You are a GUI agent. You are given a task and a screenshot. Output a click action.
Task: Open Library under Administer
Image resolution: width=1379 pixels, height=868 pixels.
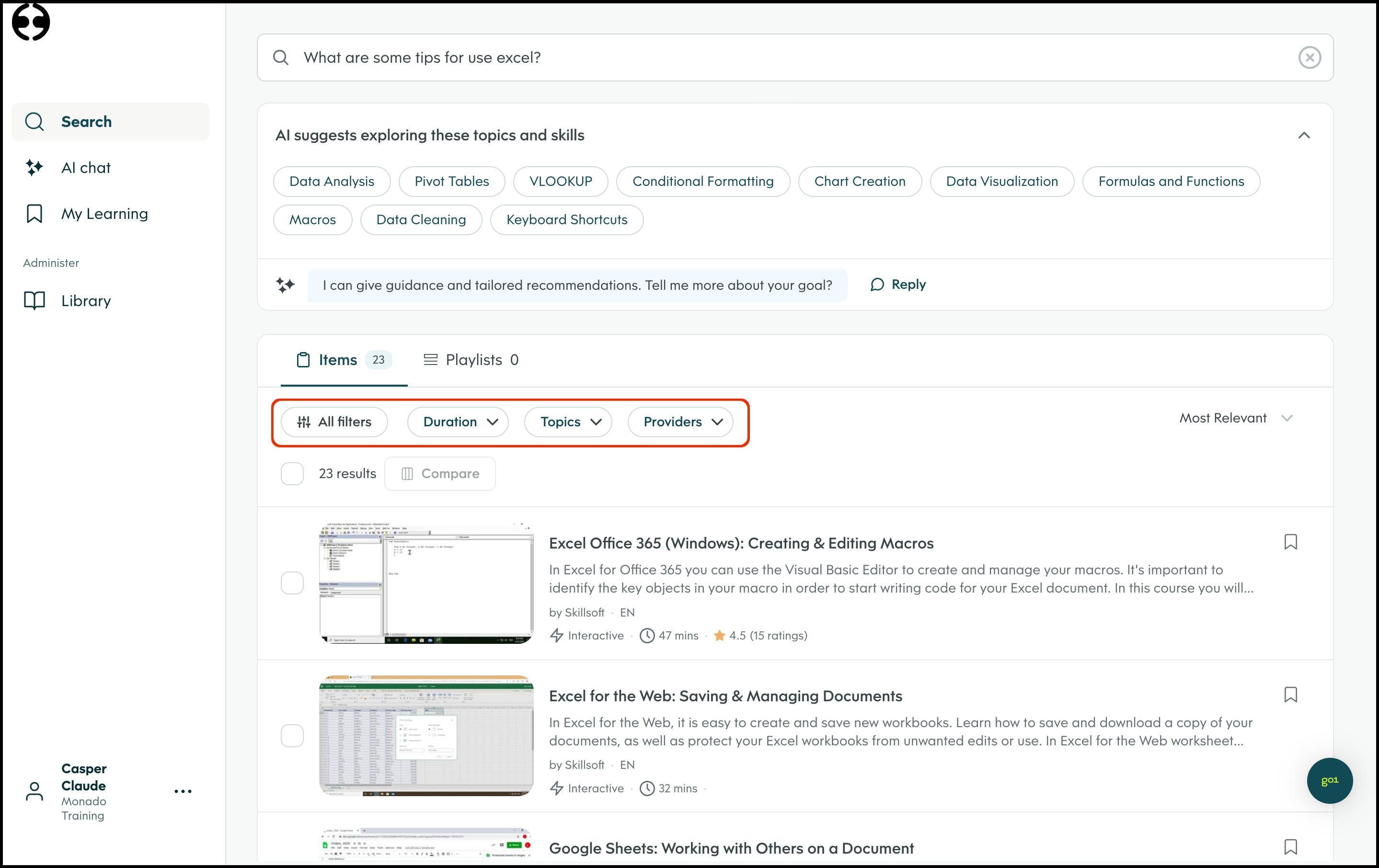pos(111,301)
